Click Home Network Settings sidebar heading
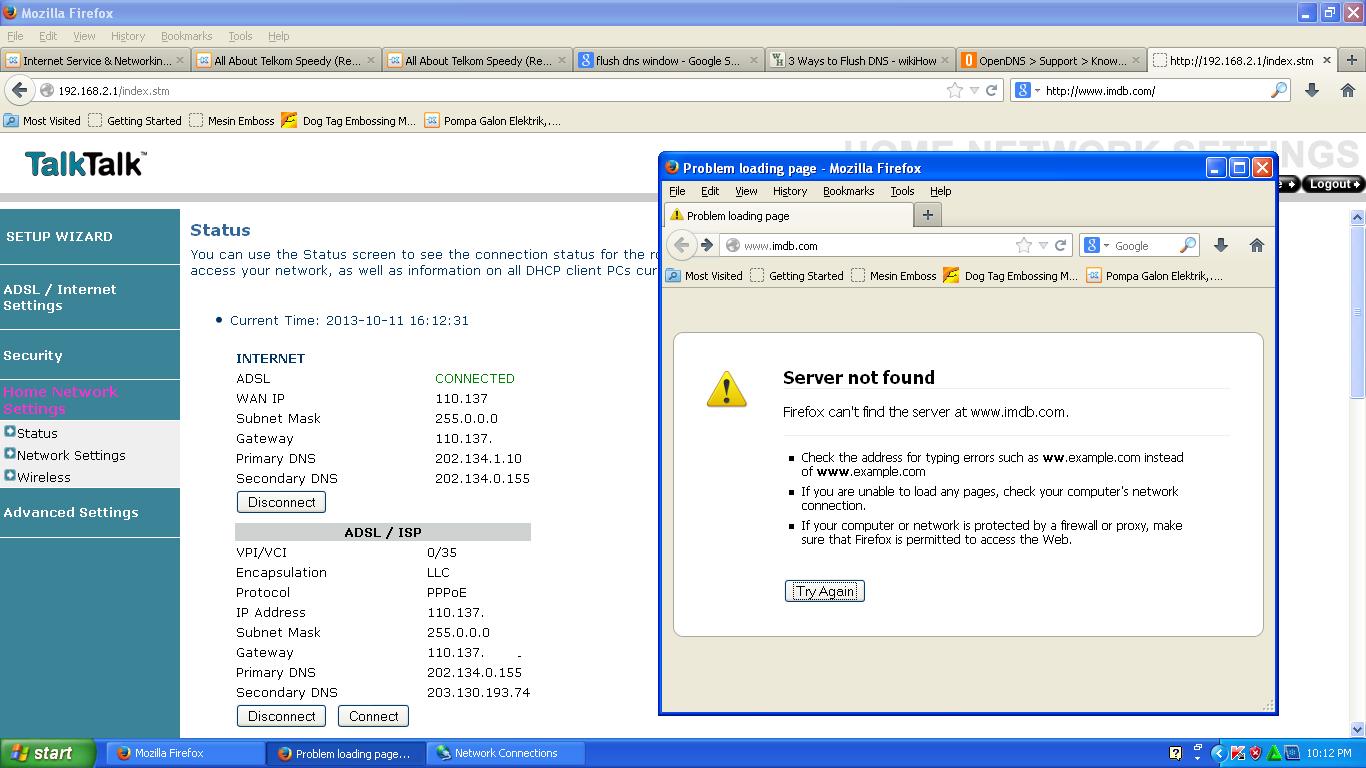 pyautogui.click(x=60, y=400)
